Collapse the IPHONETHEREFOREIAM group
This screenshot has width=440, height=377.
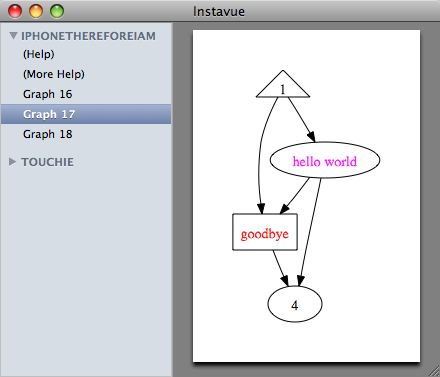pyautogui.click(x=13, y=35)
